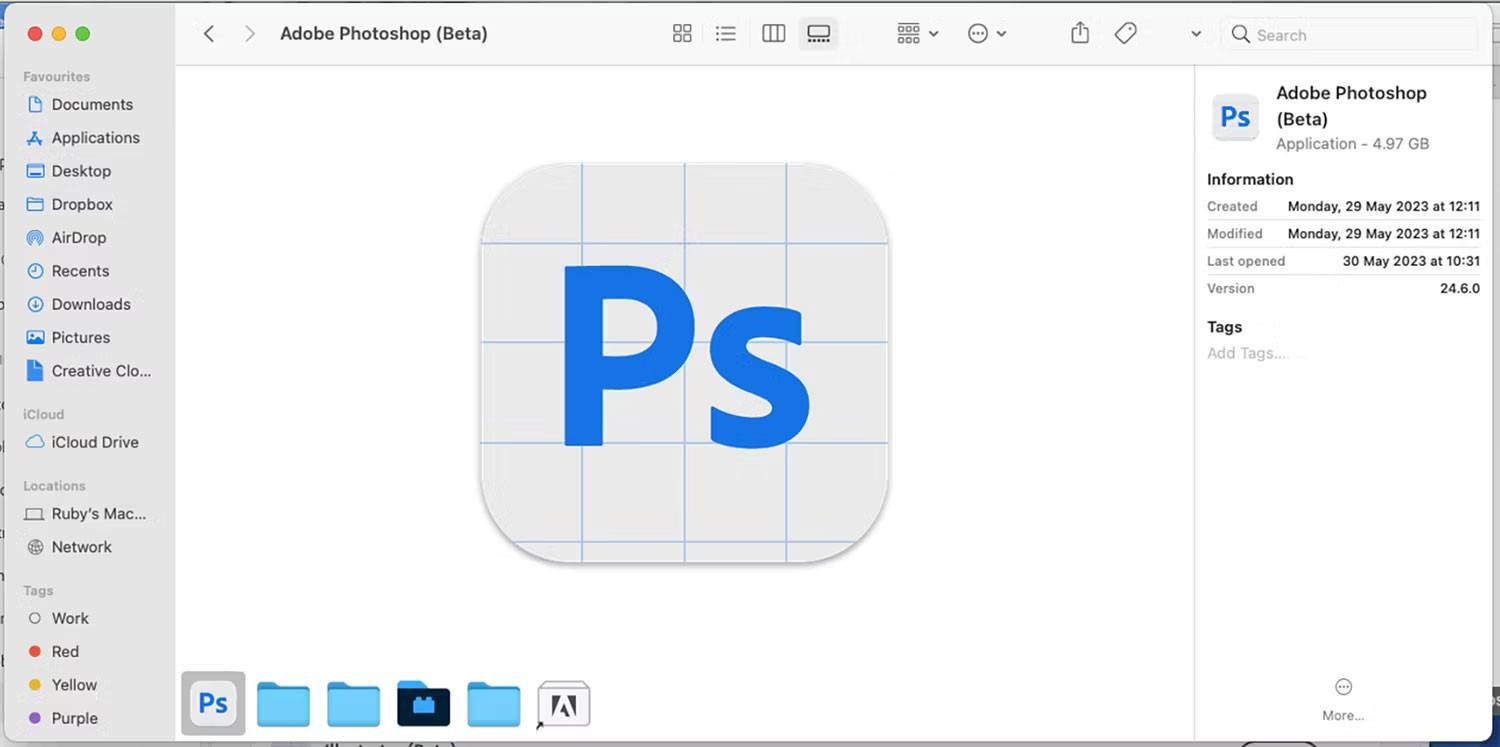This screenshot has height=747, width=1500.
Task: Select Documents in the sidebar
Action: click(92, 104)
